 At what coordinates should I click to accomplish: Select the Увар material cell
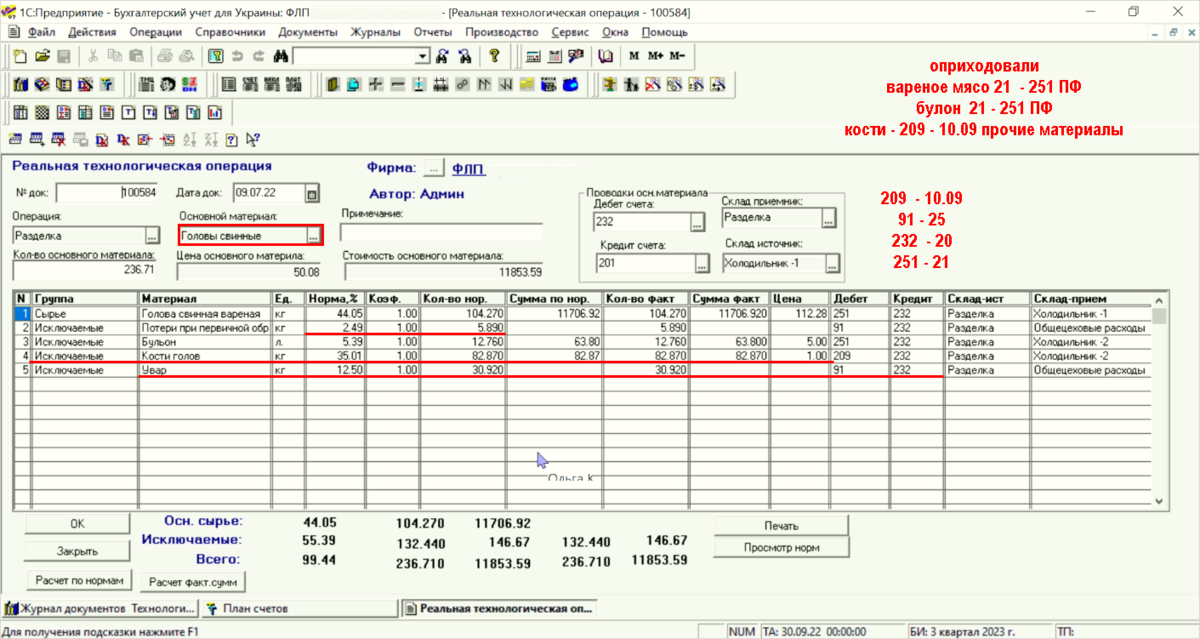click(x=205, y=370)
